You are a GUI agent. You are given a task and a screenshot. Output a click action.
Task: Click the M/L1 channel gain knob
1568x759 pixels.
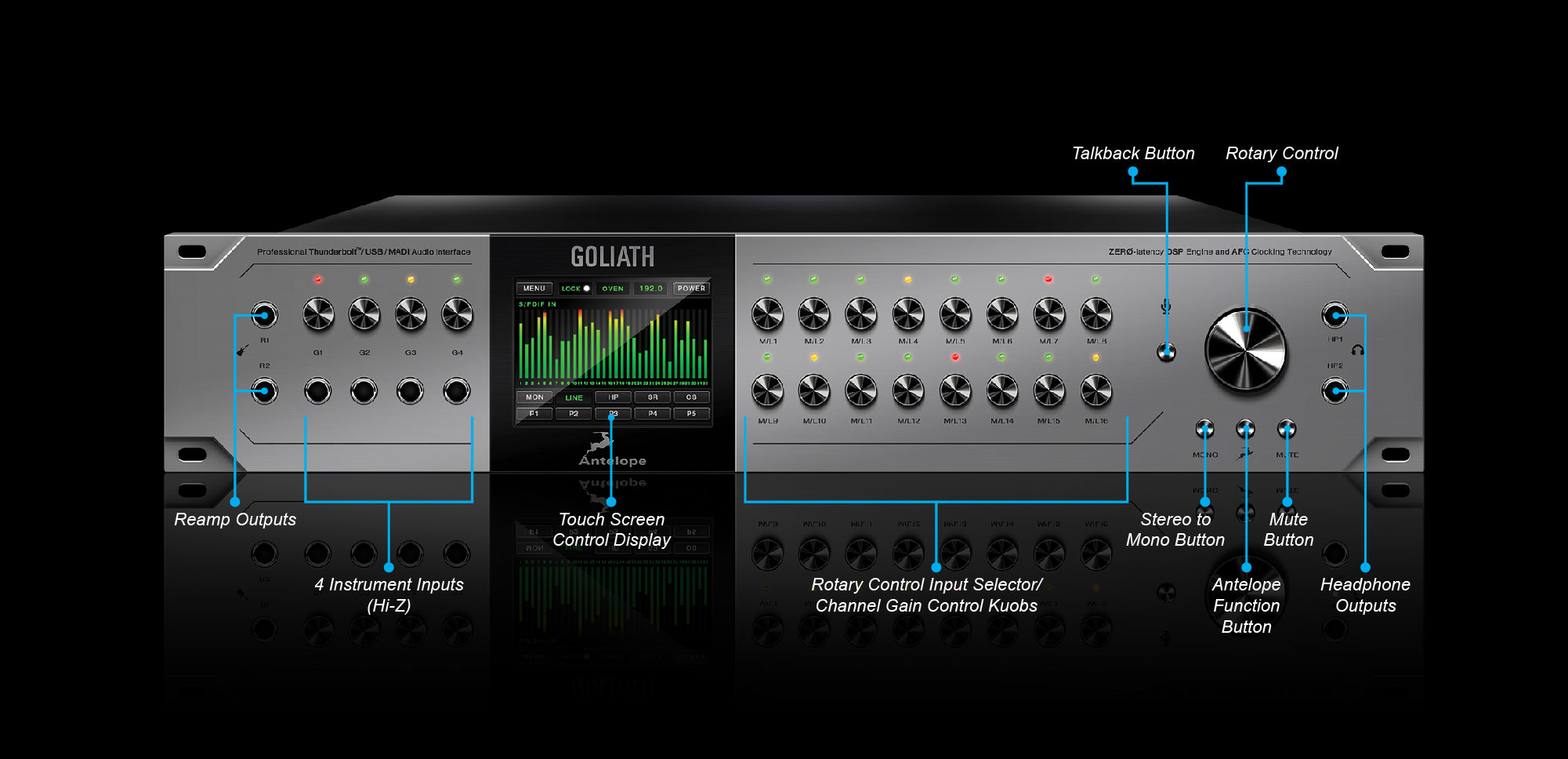tap(767, 315)
